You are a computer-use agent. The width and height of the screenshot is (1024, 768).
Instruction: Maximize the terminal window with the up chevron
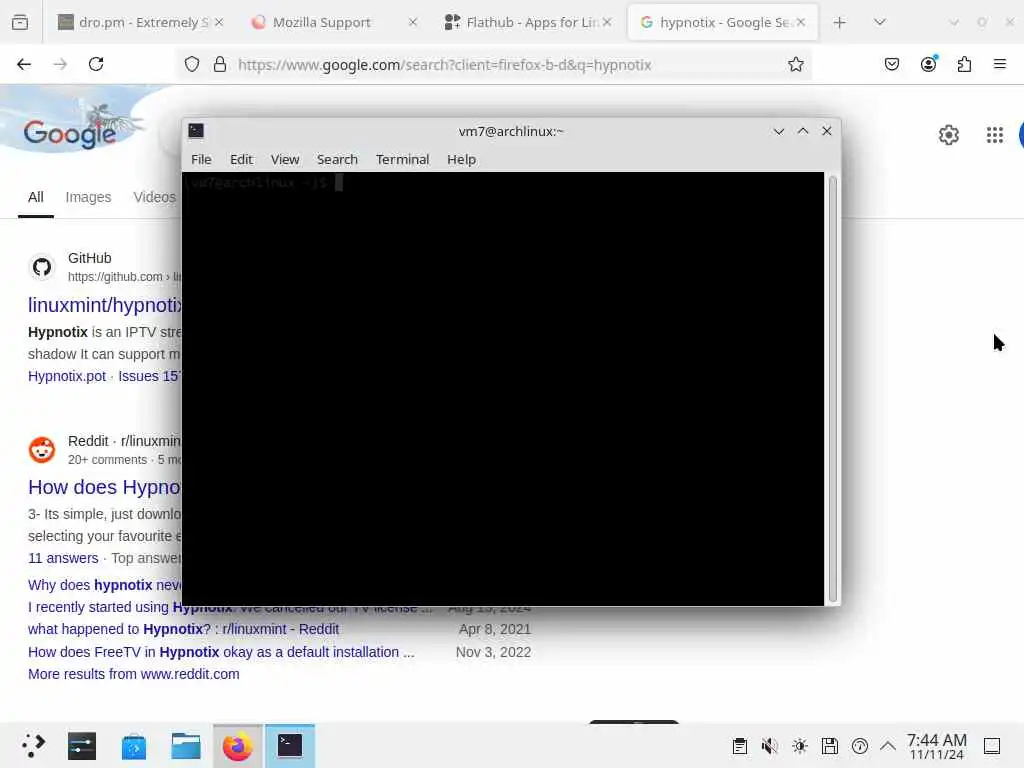tap(803, 131)
